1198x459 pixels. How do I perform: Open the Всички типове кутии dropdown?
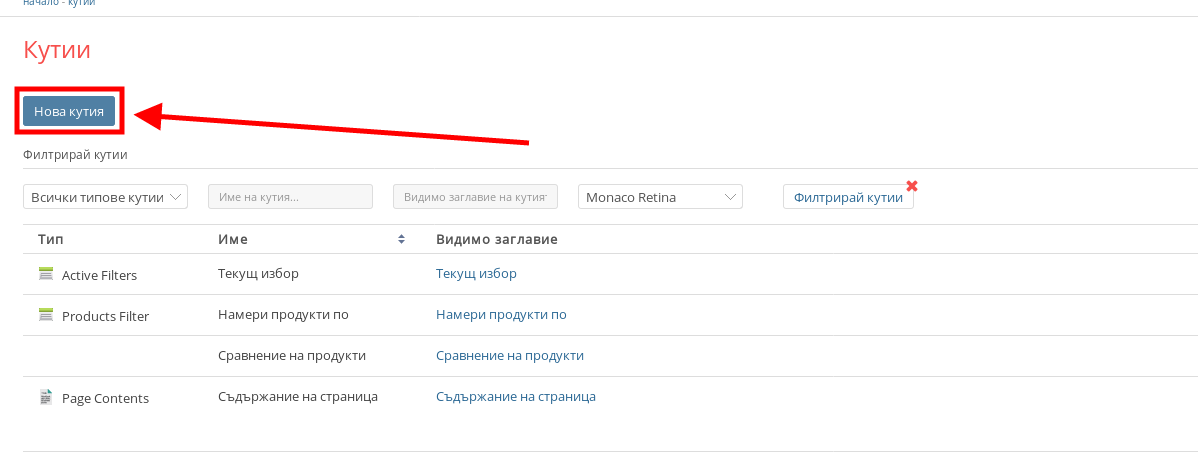coord(105,197)
